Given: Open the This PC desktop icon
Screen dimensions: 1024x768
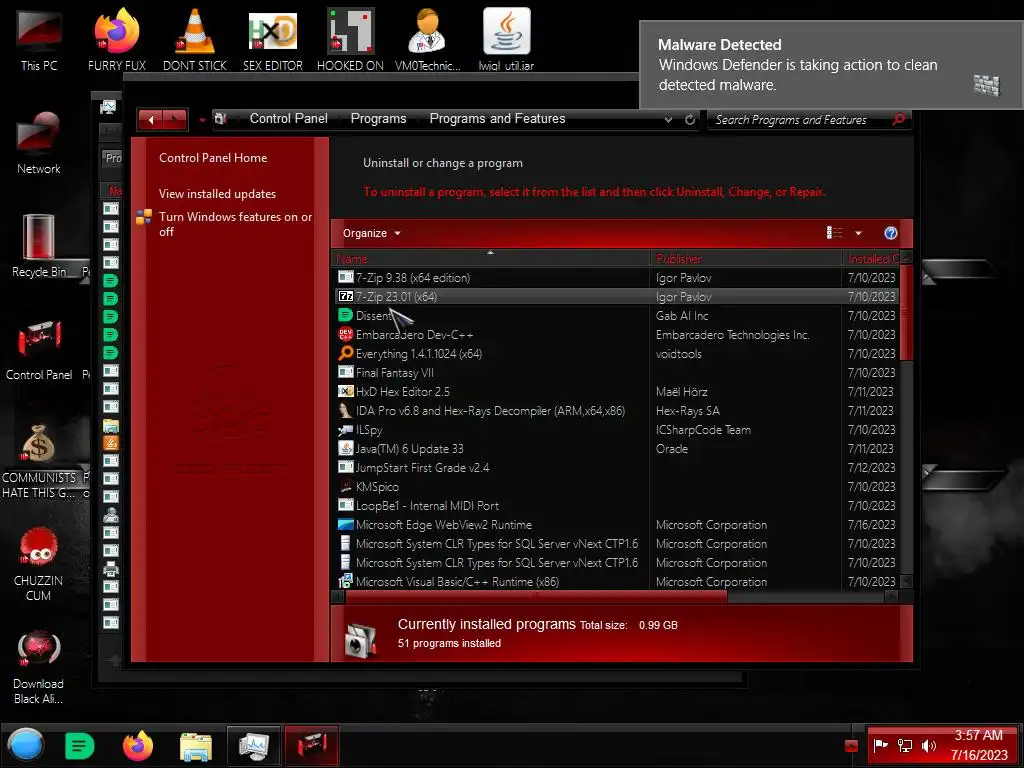Looking at the screenshot, I should tap(39, 39).
